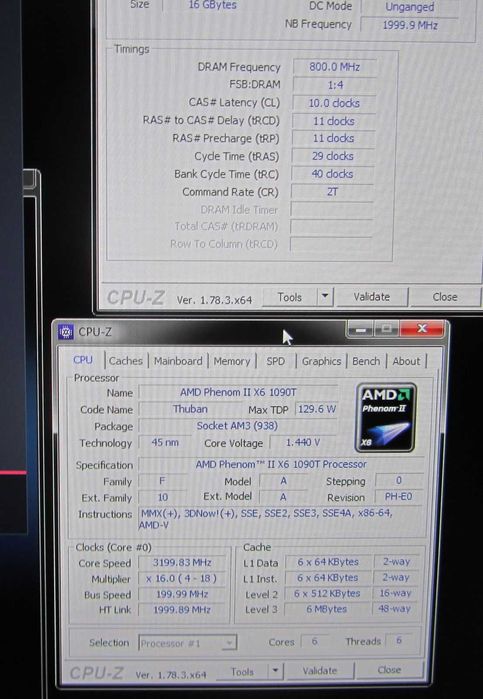Screen dimensions: 483x699
Task: Click the Revision value PH-E0
Action: [x=399, y=497]
